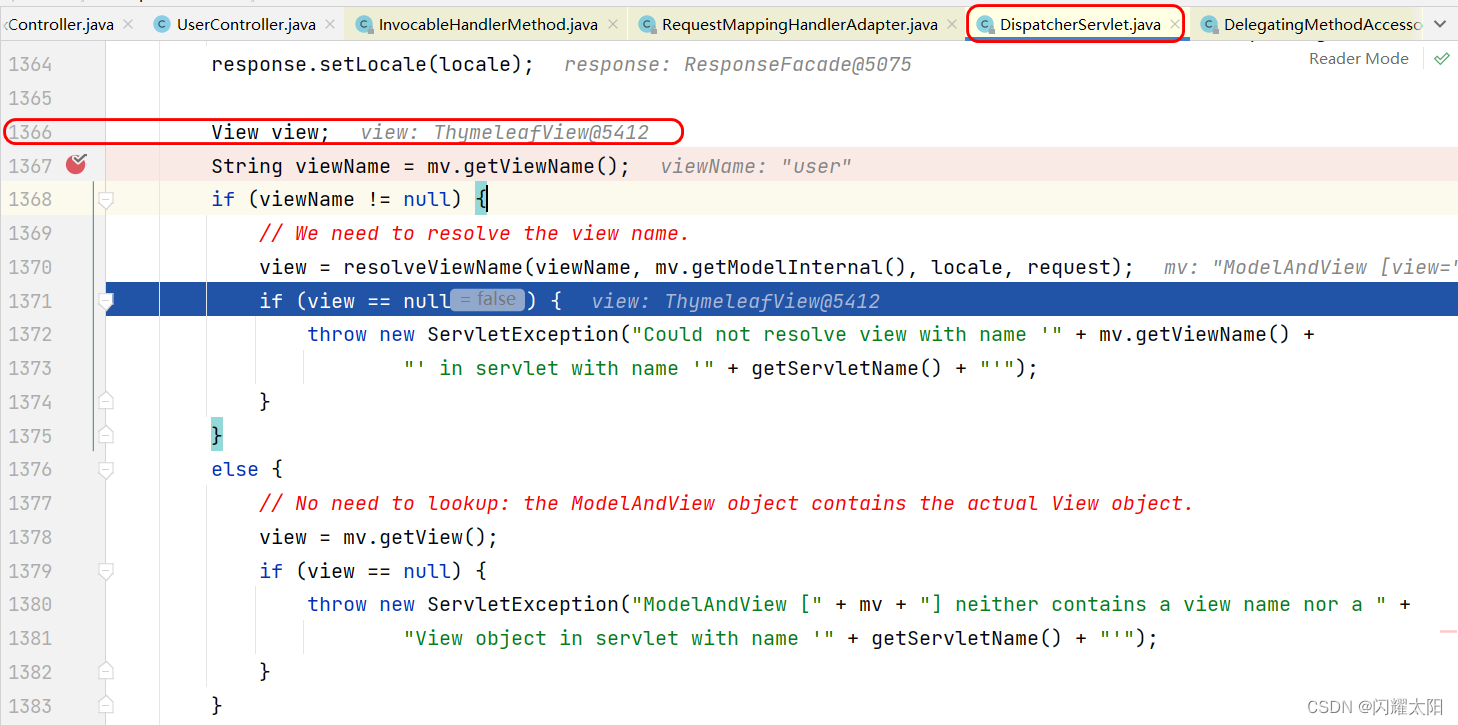Switch to the InvocableHandlerMethod.java tab
The width and height of the screenshot is (1458, 725).
(488, 24)
